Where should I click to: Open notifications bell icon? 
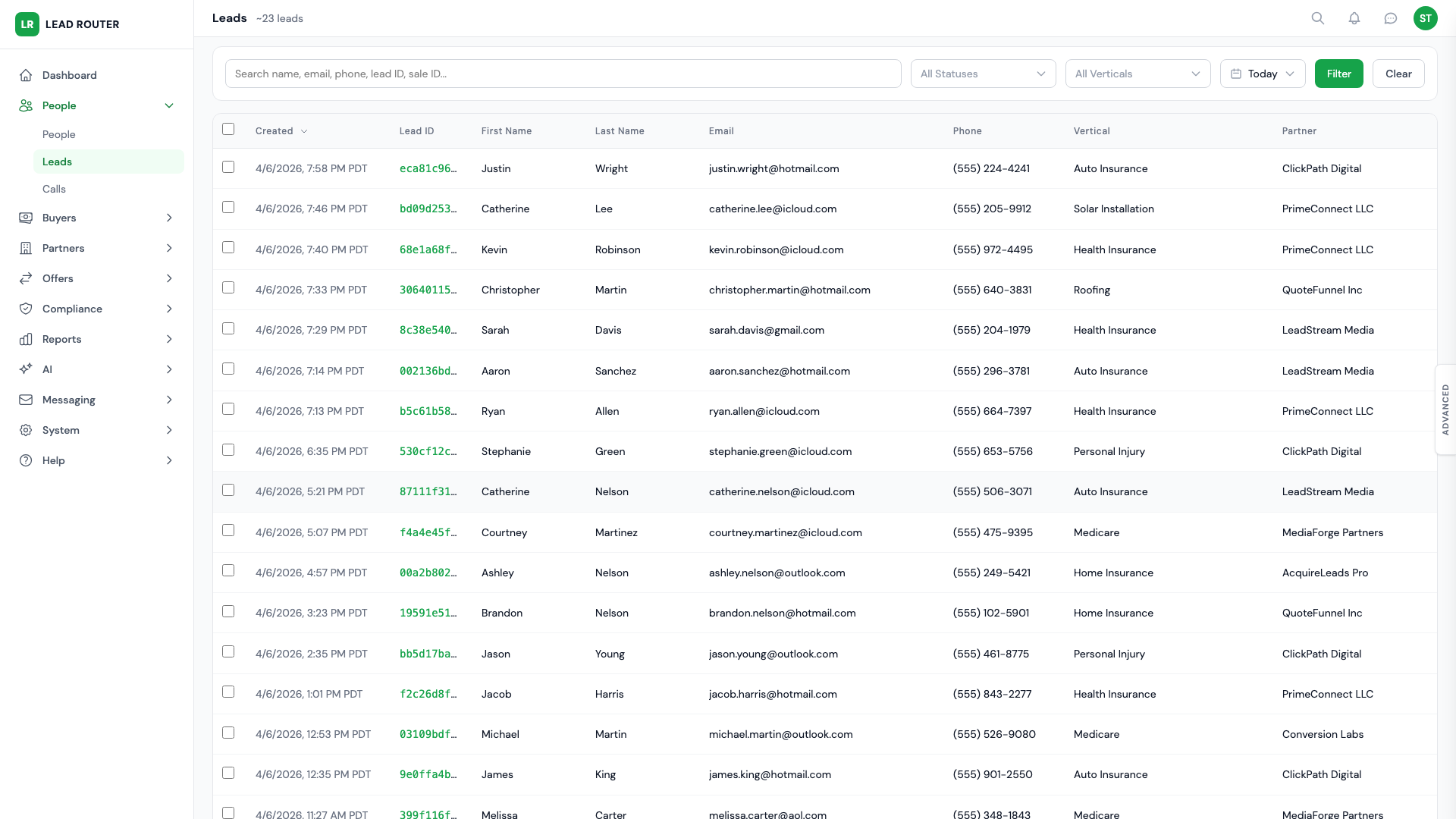click(1354, 18)
